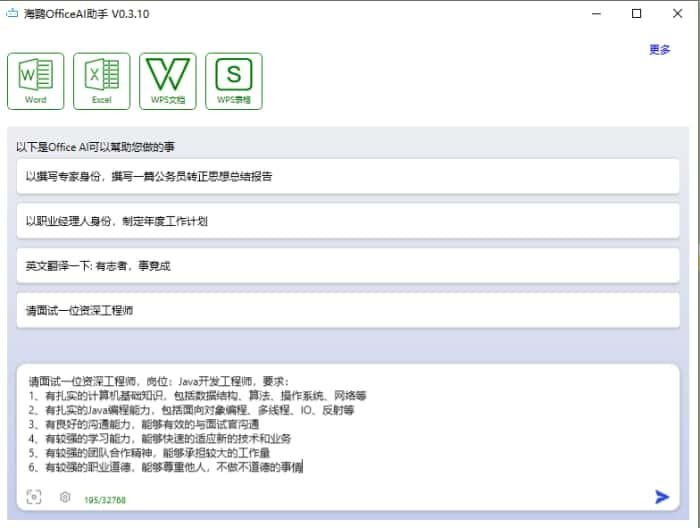
Task: Maximize the OfficeAI助手 window
Action: click(637, 13)
